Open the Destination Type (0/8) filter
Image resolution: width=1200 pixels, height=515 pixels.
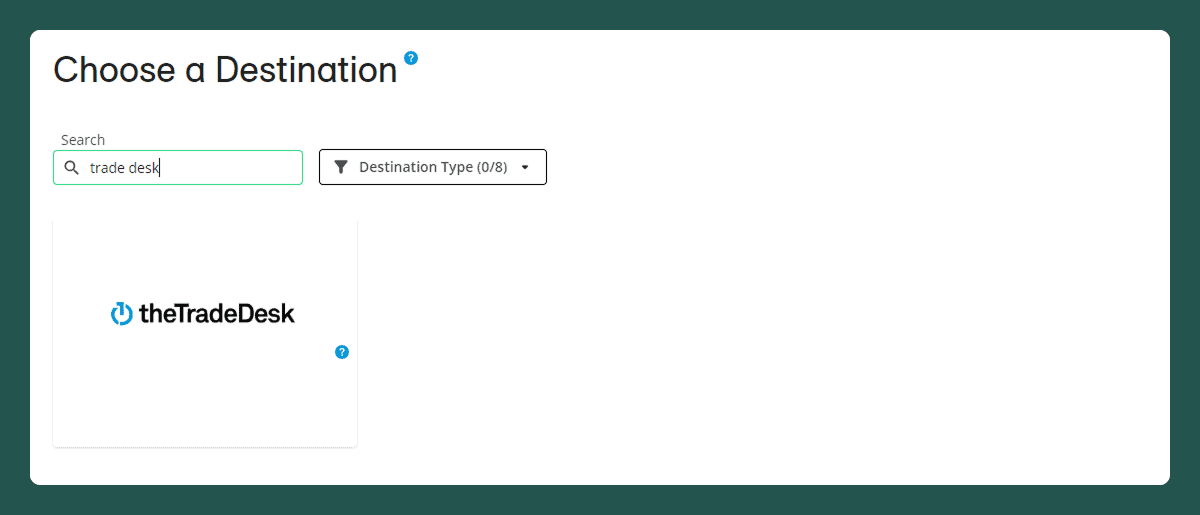pyautogui.click(x=432, y=167)
